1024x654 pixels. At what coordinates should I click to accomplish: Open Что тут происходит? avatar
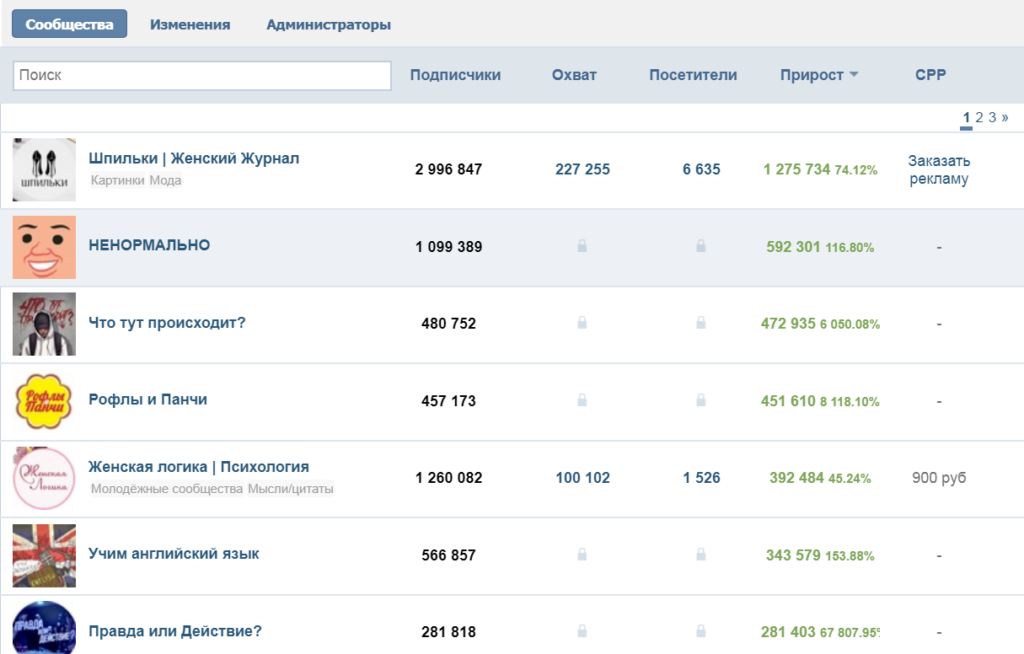(44, 324)
